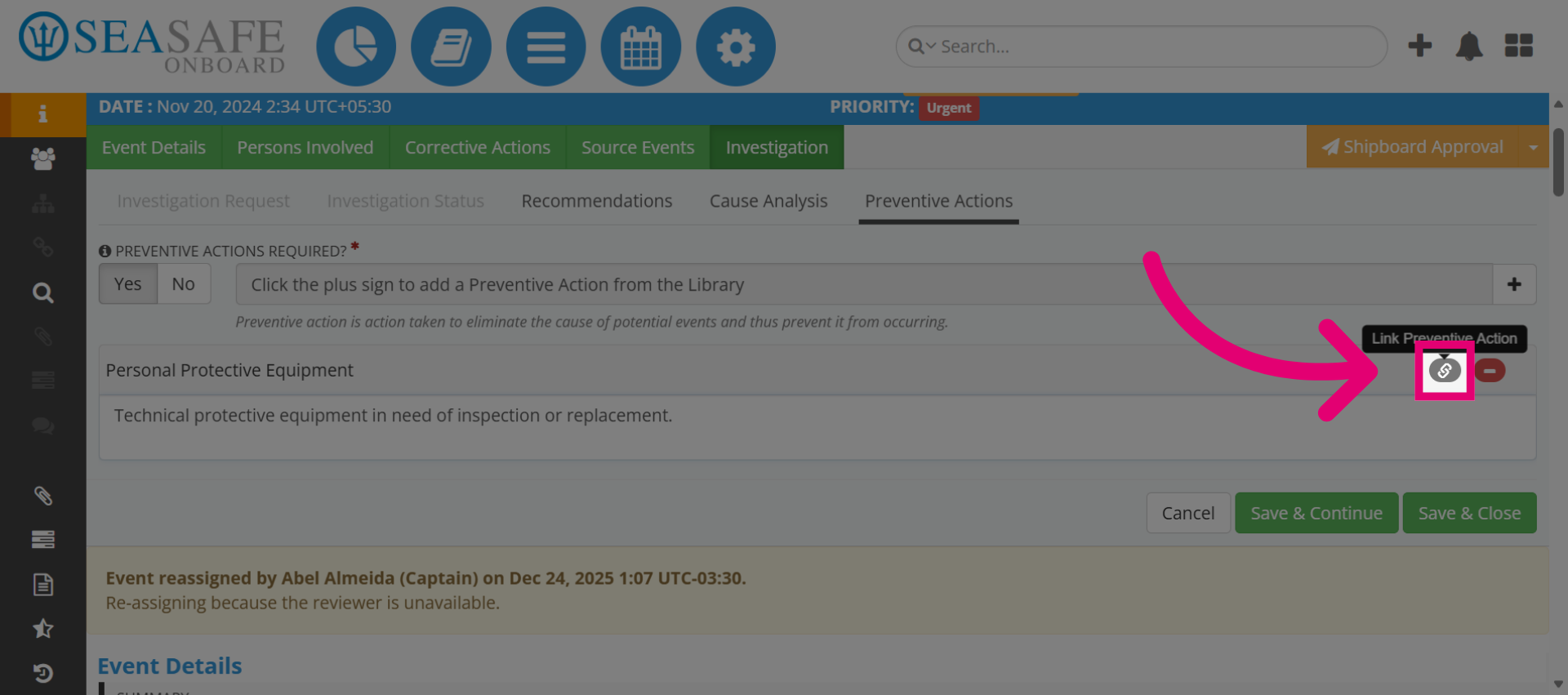Select the info icon in left sidebar
Image resolution: width=1568 pixels, height=695 pixels.
(42, 114)
